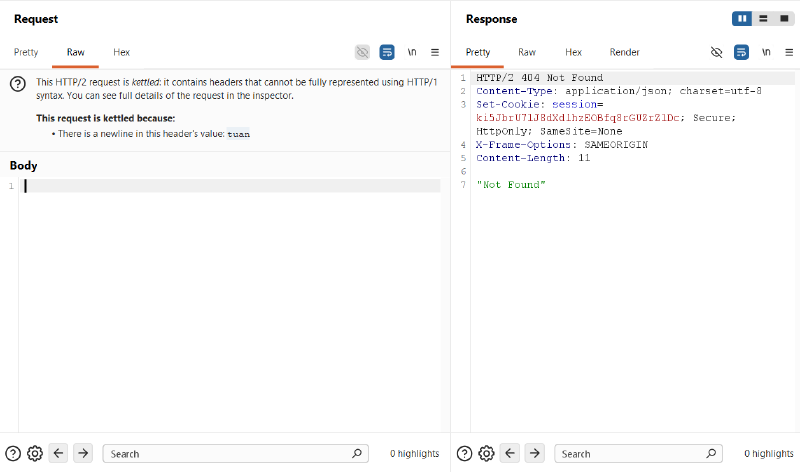Viewport: 800px width, 472px height.
Task: Click into the request Body editor line 1
Action: coord(230,186)
